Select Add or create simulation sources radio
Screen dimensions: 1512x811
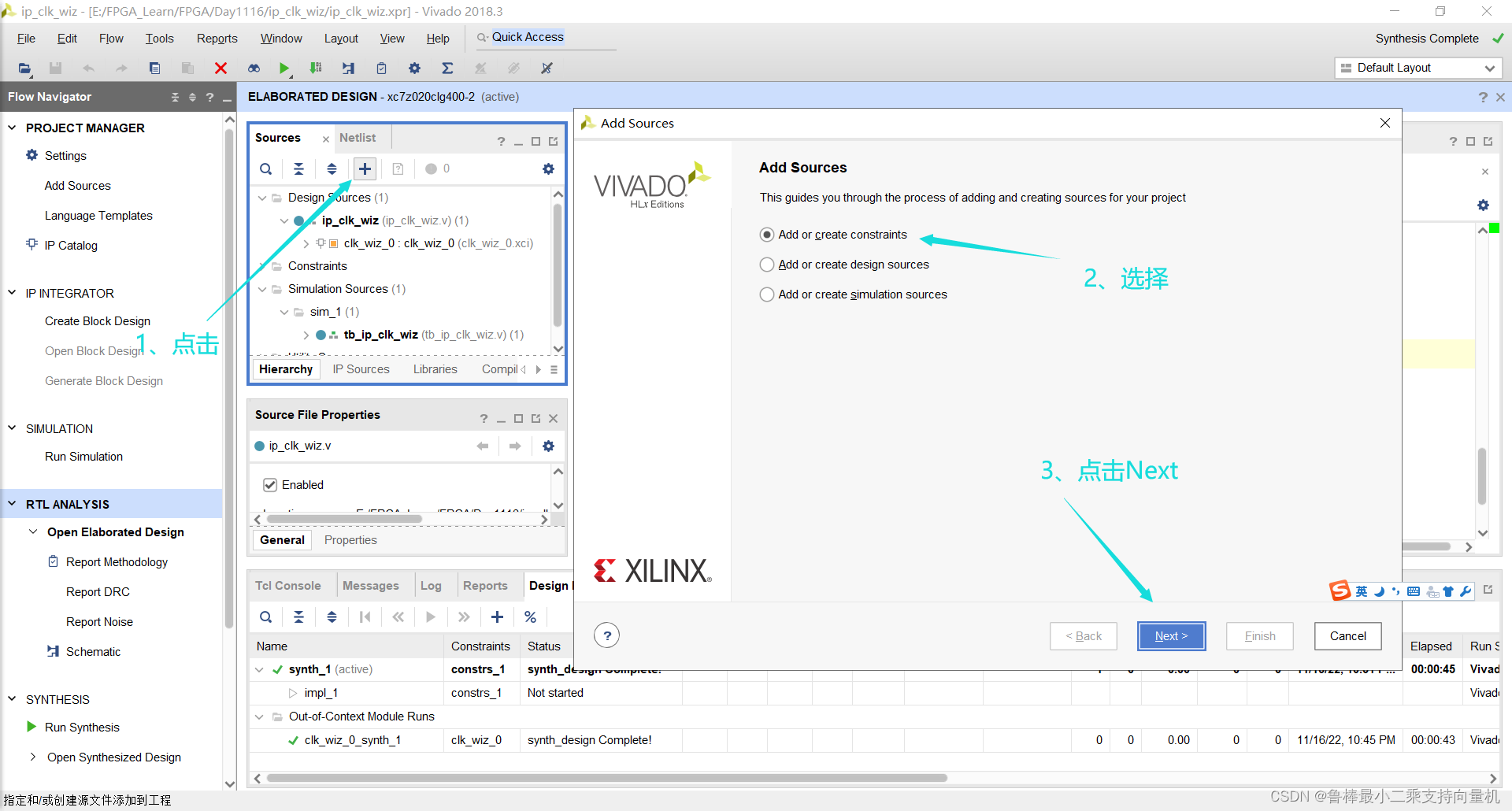click(767, 294)
